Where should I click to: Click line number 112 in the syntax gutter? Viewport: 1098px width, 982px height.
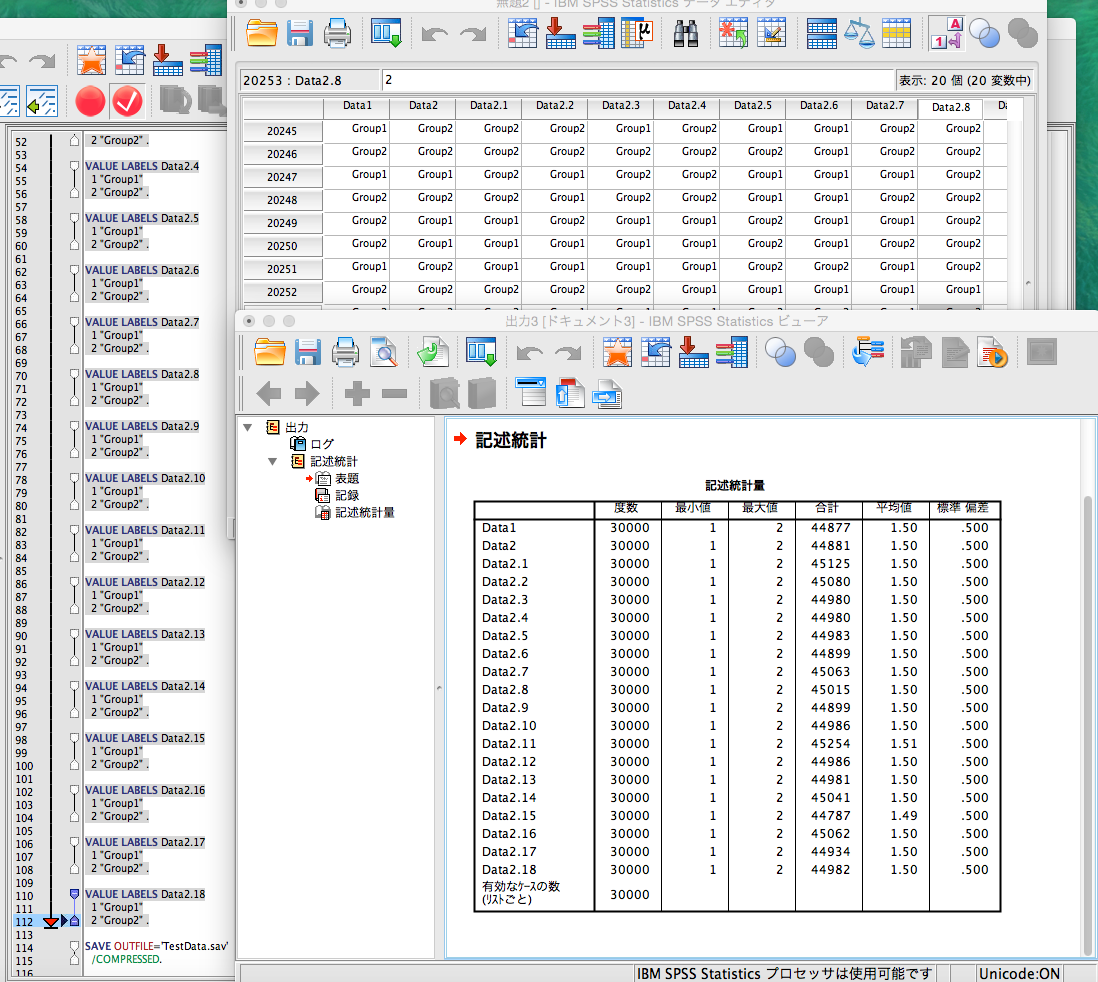coord(24,922)
